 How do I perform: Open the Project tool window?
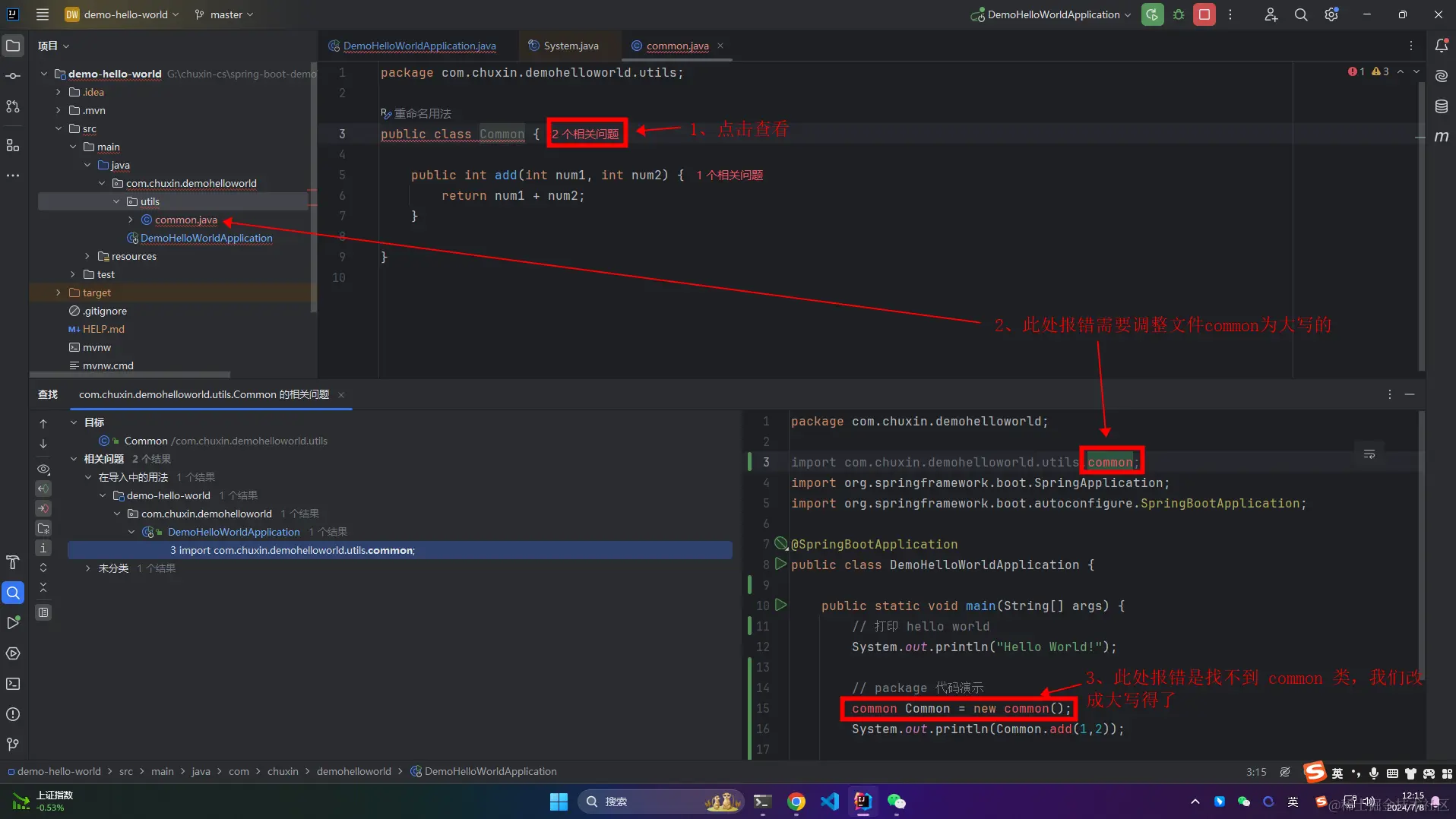13,46
